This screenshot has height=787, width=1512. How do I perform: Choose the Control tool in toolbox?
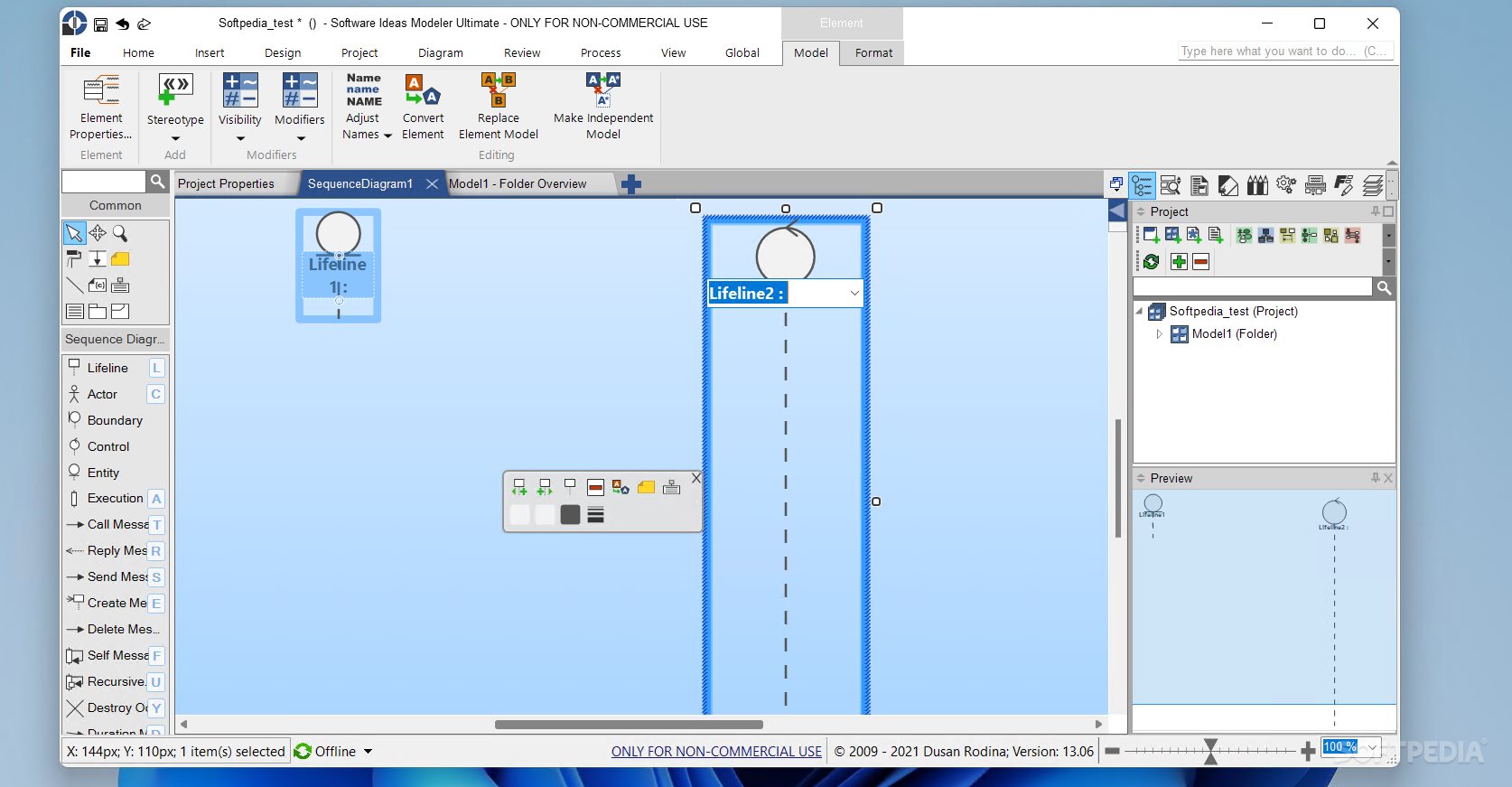coord(116,446)
